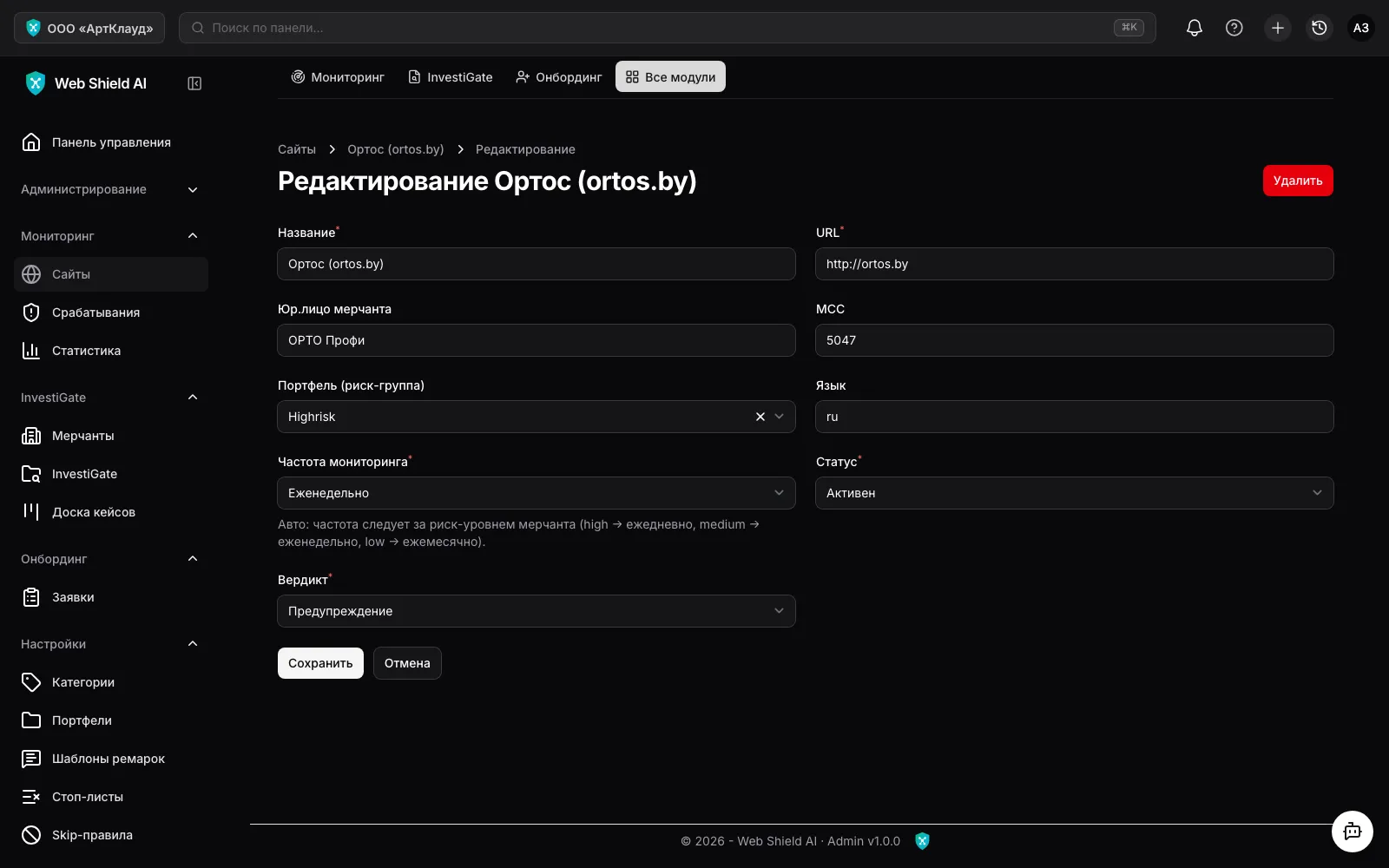The height and width of the screenshot is (868, 1389).
Task: Open the Частота мониторинга dropdown
Action: point(537,493)
